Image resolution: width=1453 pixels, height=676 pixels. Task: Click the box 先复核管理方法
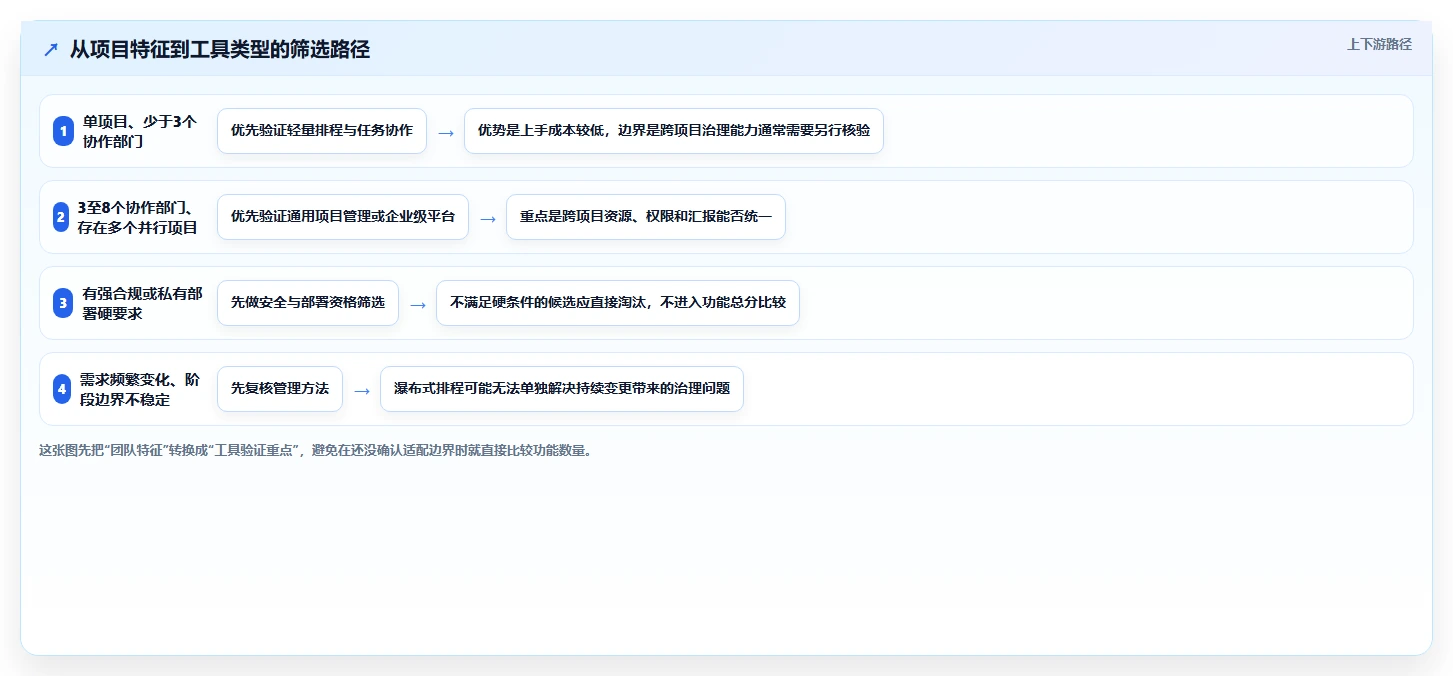pos(280,389)
